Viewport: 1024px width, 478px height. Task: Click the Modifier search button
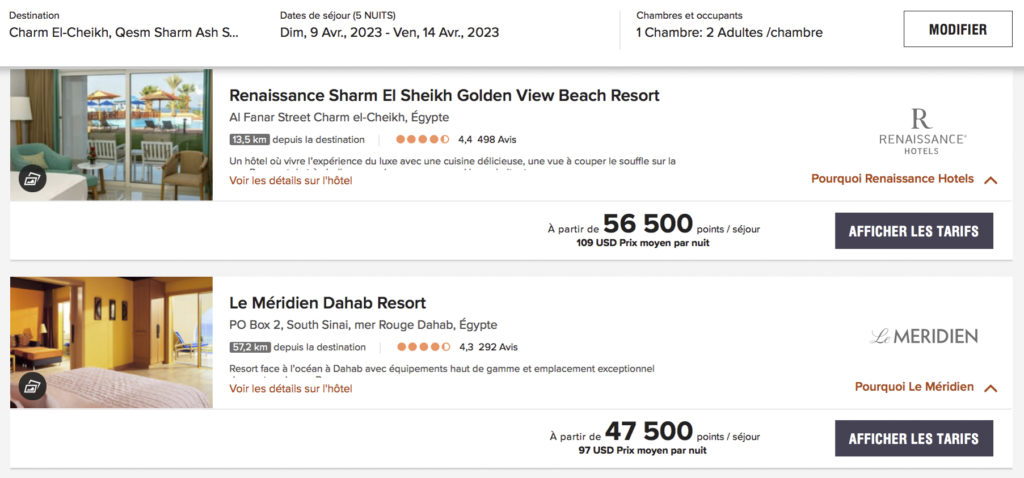(957, 29)
